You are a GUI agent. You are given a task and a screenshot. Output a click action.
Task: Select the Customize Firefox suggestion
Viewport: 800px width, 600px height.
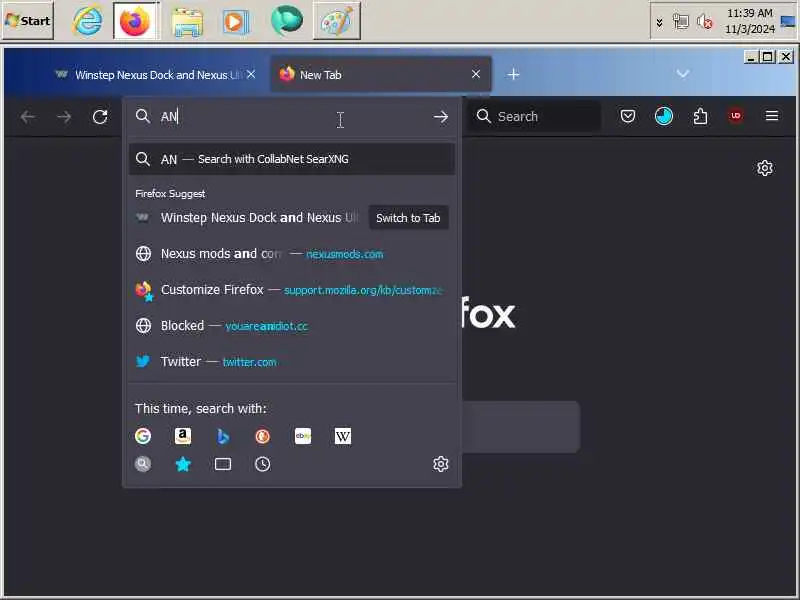(x=292, y=290)
